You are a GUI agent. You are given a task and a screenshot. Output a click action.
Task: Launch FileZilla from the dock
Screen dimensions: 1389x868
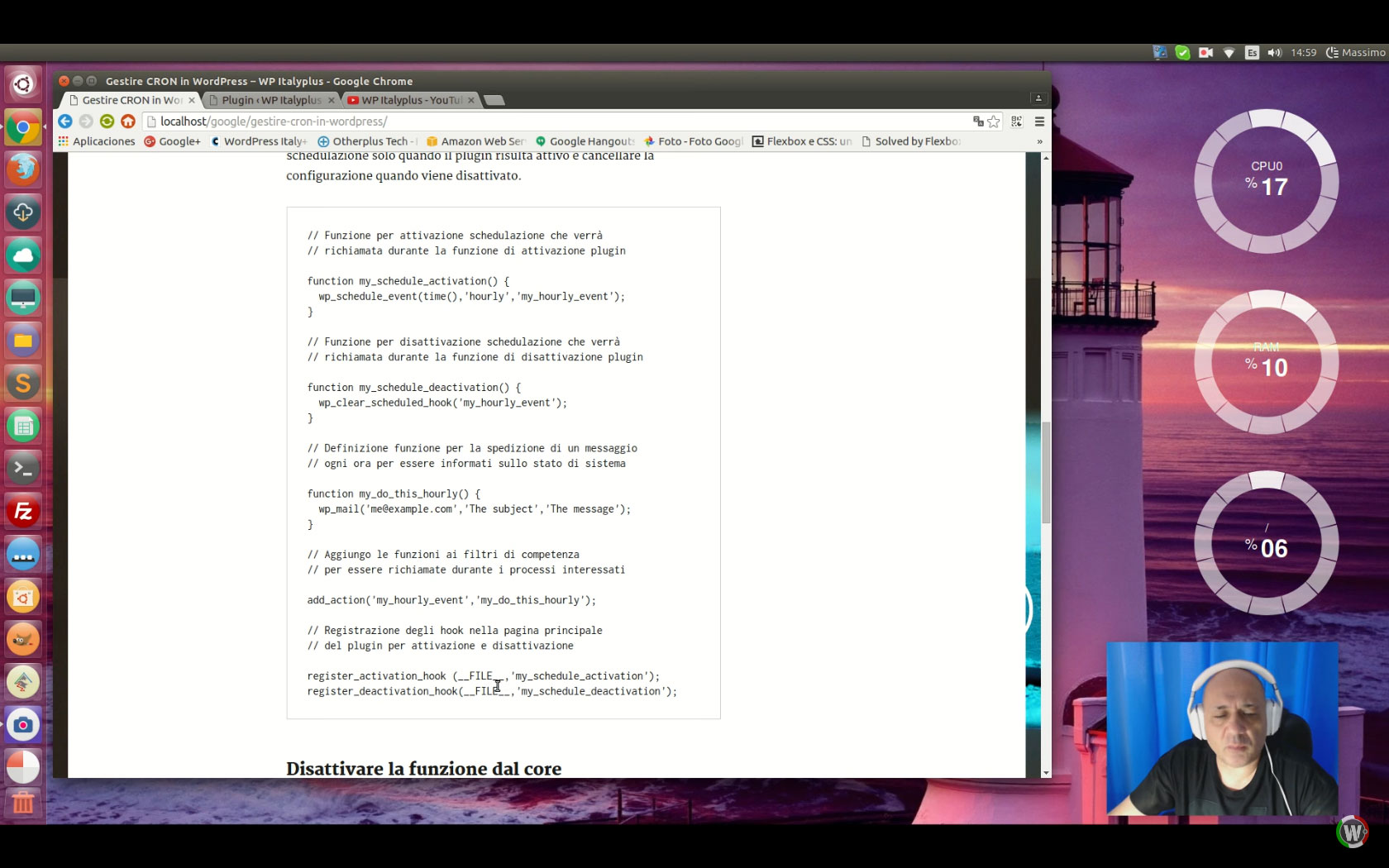click(23, 512)
